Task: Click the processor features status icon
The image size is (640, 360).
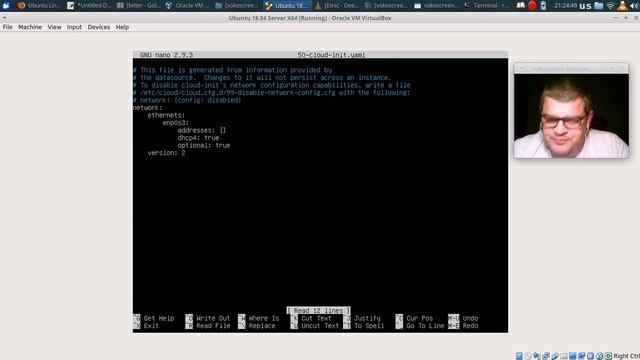Action: click(591, 356)
